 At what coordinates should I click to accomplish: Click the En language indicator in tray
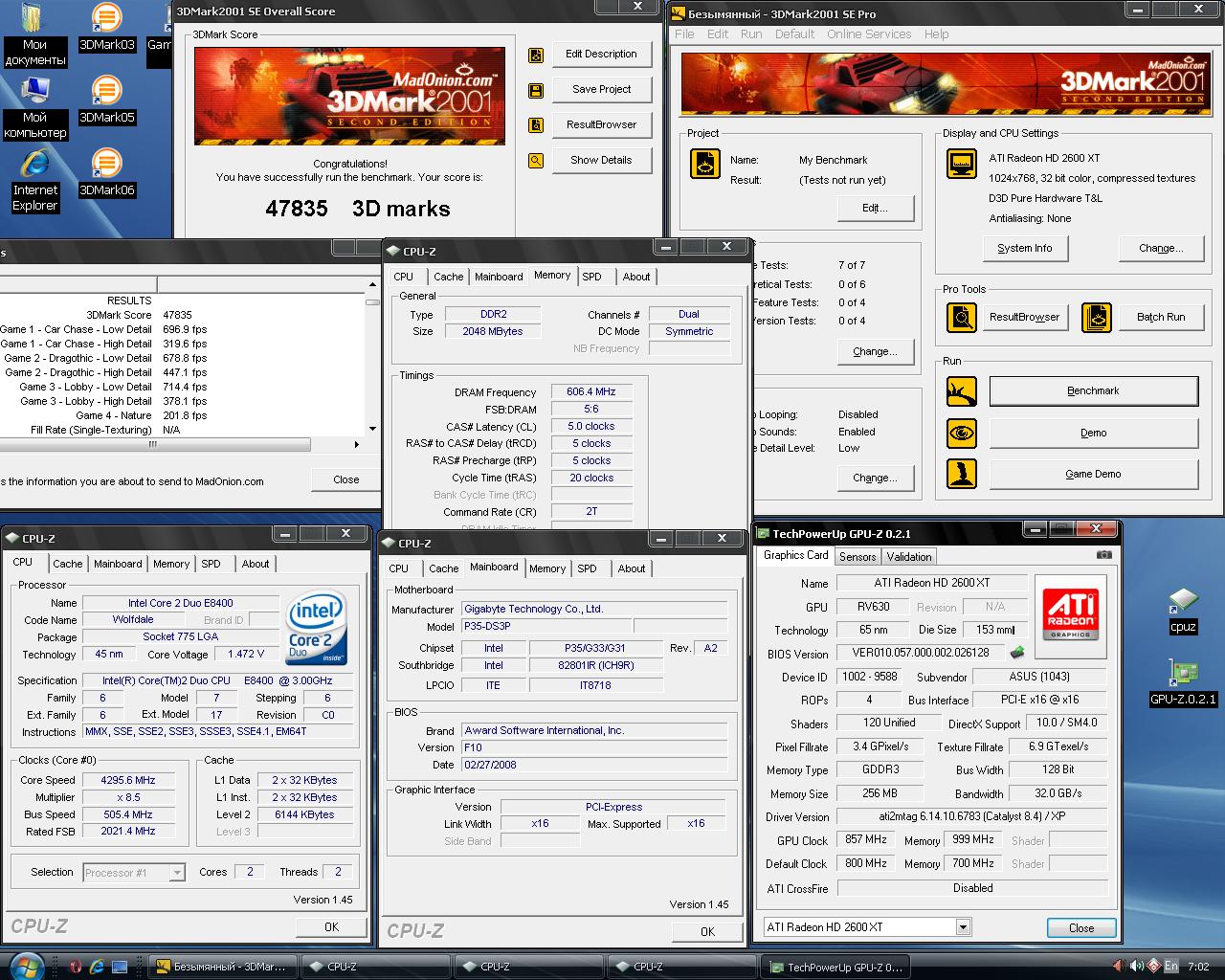pyautogui.click(x=1170, y=967)
